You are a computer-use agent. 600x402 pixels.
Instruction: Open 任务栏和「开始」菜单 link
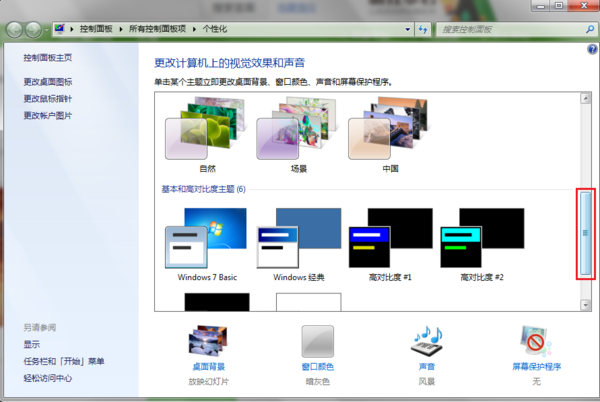coord(64,361)
